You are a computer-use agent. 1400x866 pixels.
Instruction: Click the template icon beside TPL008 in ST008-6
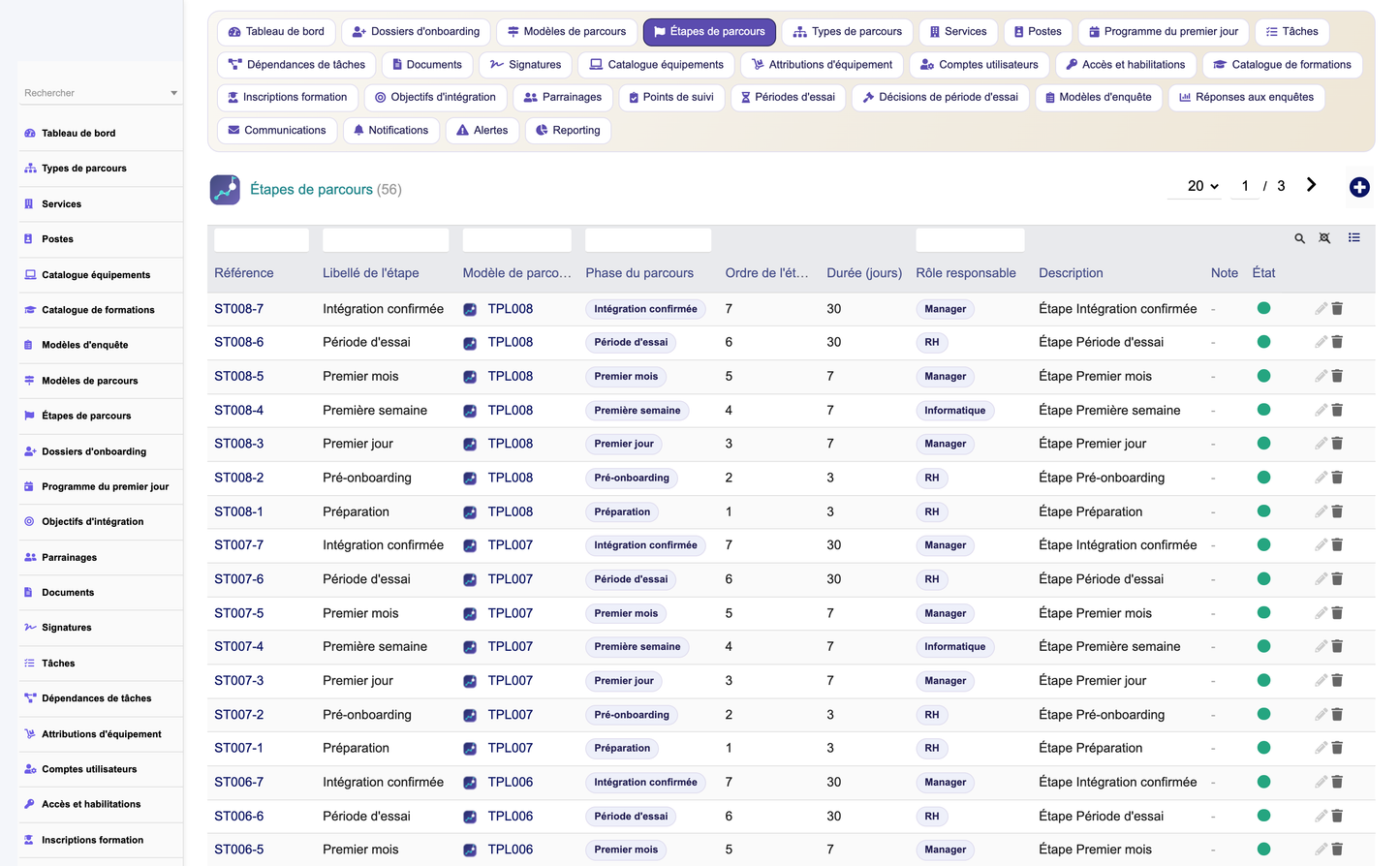(470, 343)
